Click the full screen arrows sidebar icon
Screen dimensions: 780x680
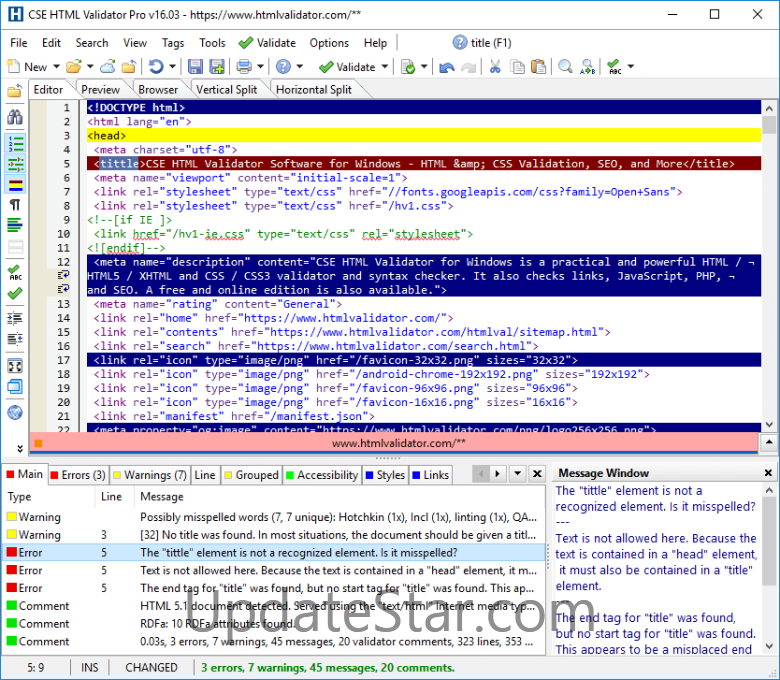tap(15, 366)
